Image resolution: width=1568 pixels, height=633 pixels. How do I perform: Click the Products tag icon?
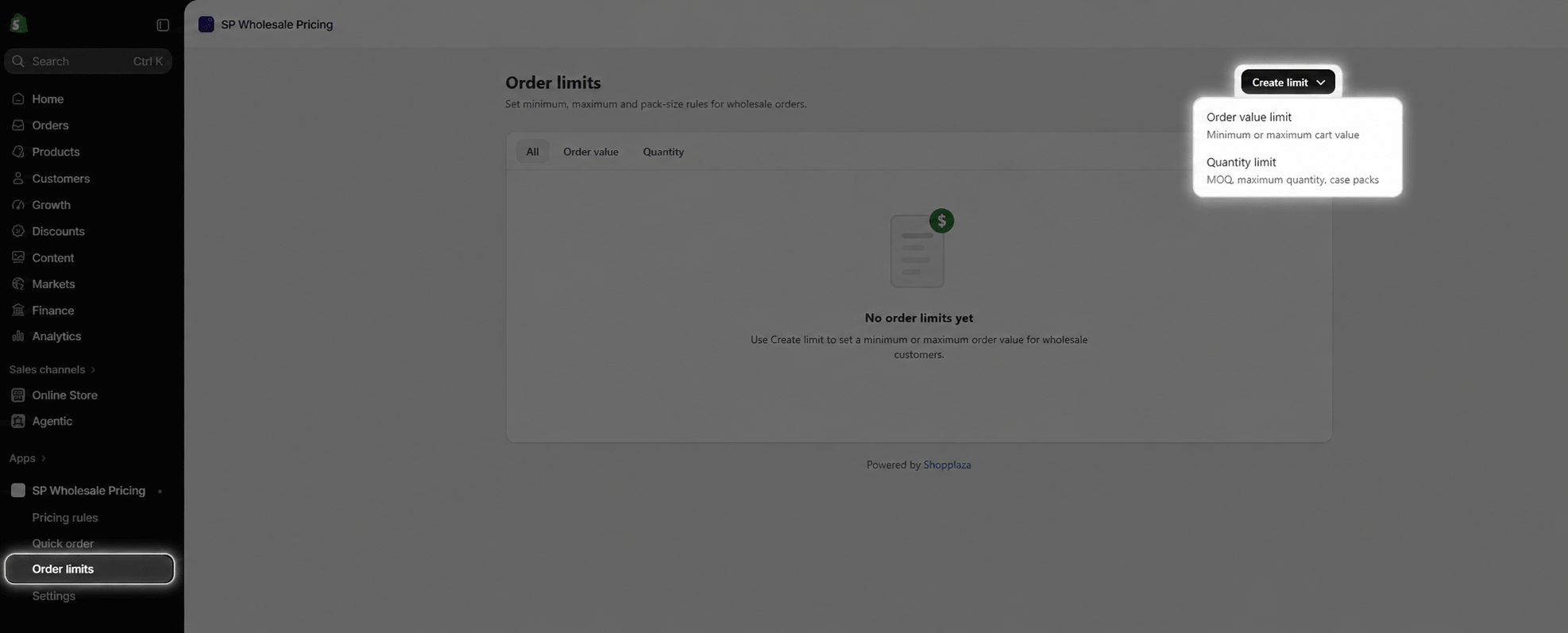click(18, 152)
